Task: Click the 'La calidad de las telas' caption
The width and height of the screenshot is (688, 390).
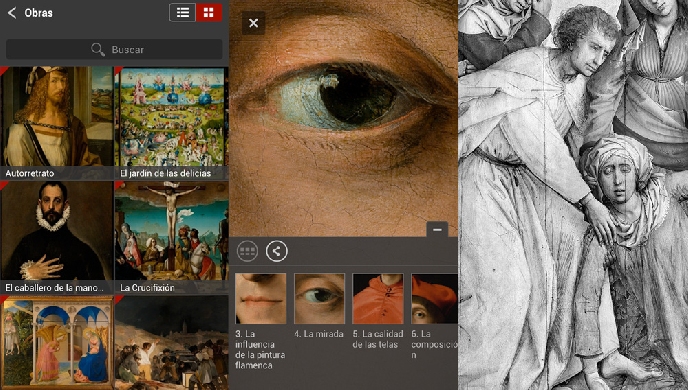Action: pos(378,339)
